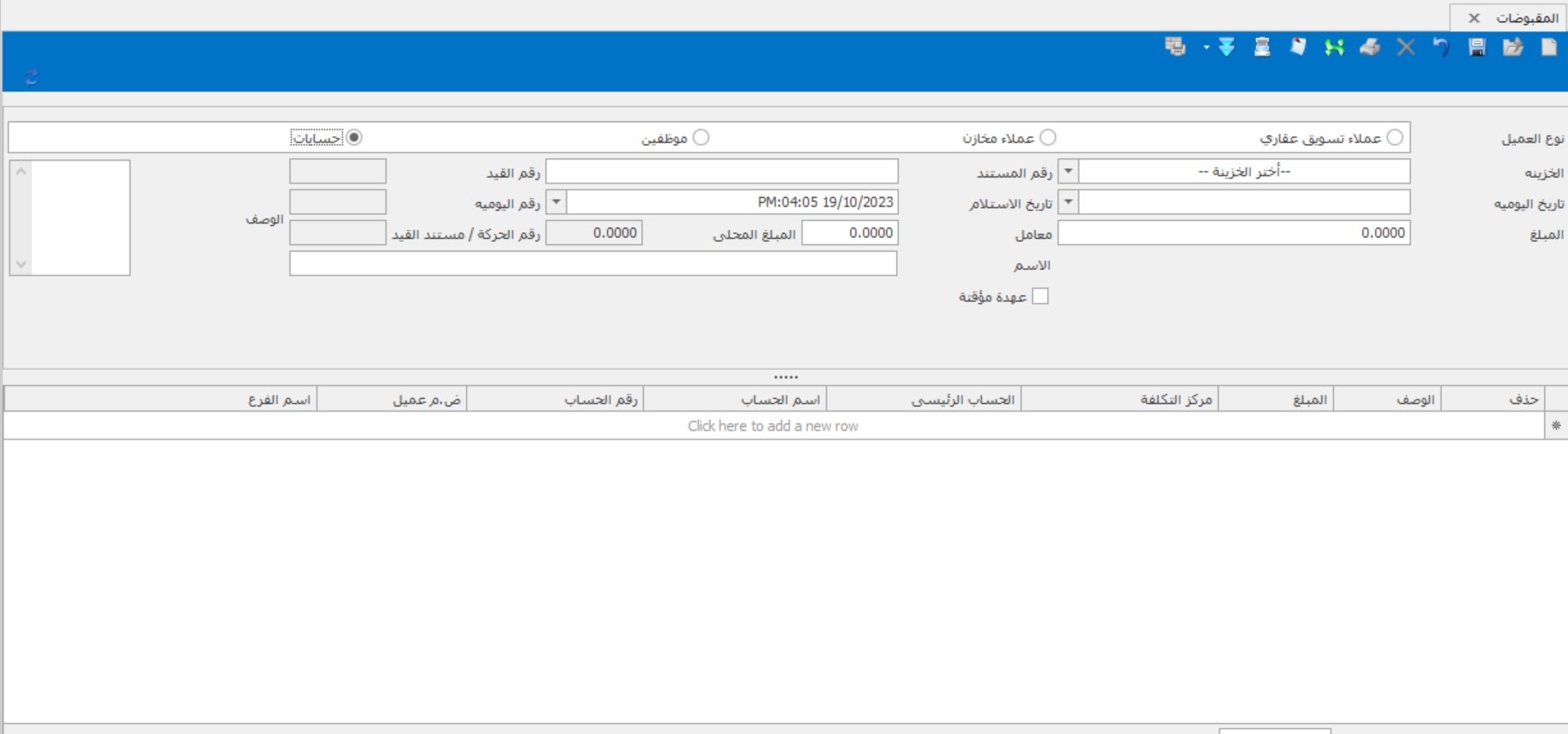Tick the عهدة مؤقتة checkbox
The image size is (1568, 734).
(1040, 296)
